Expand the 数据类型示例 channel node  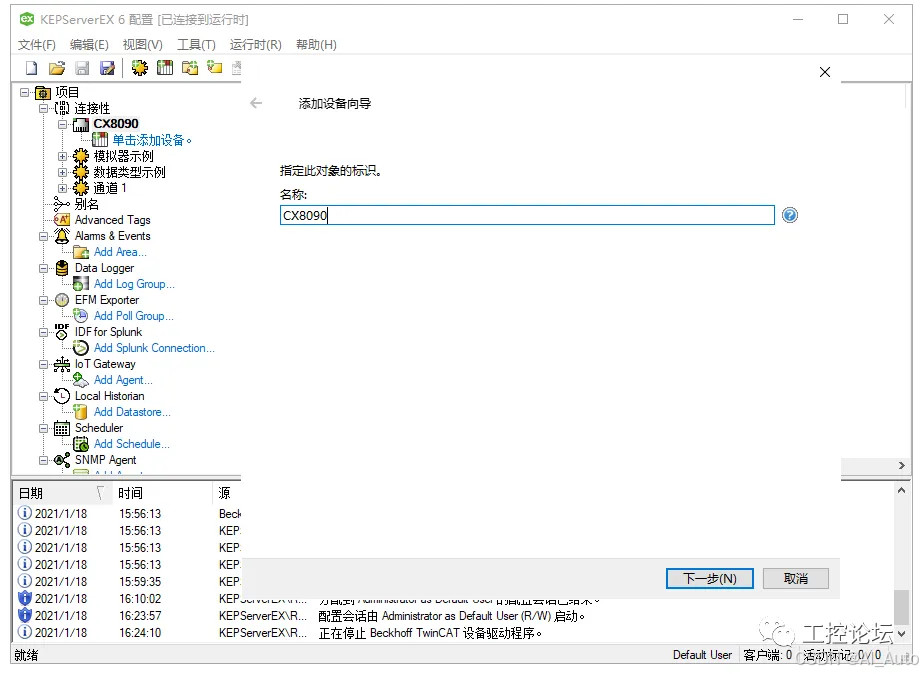pos(62,172)
